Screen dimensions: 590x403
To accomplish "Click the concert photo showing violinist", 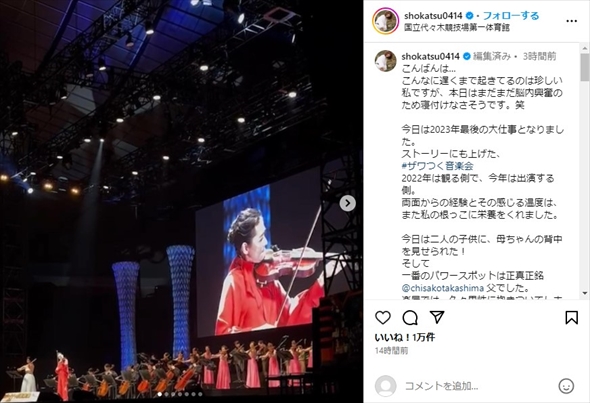I will pos(181,201).
